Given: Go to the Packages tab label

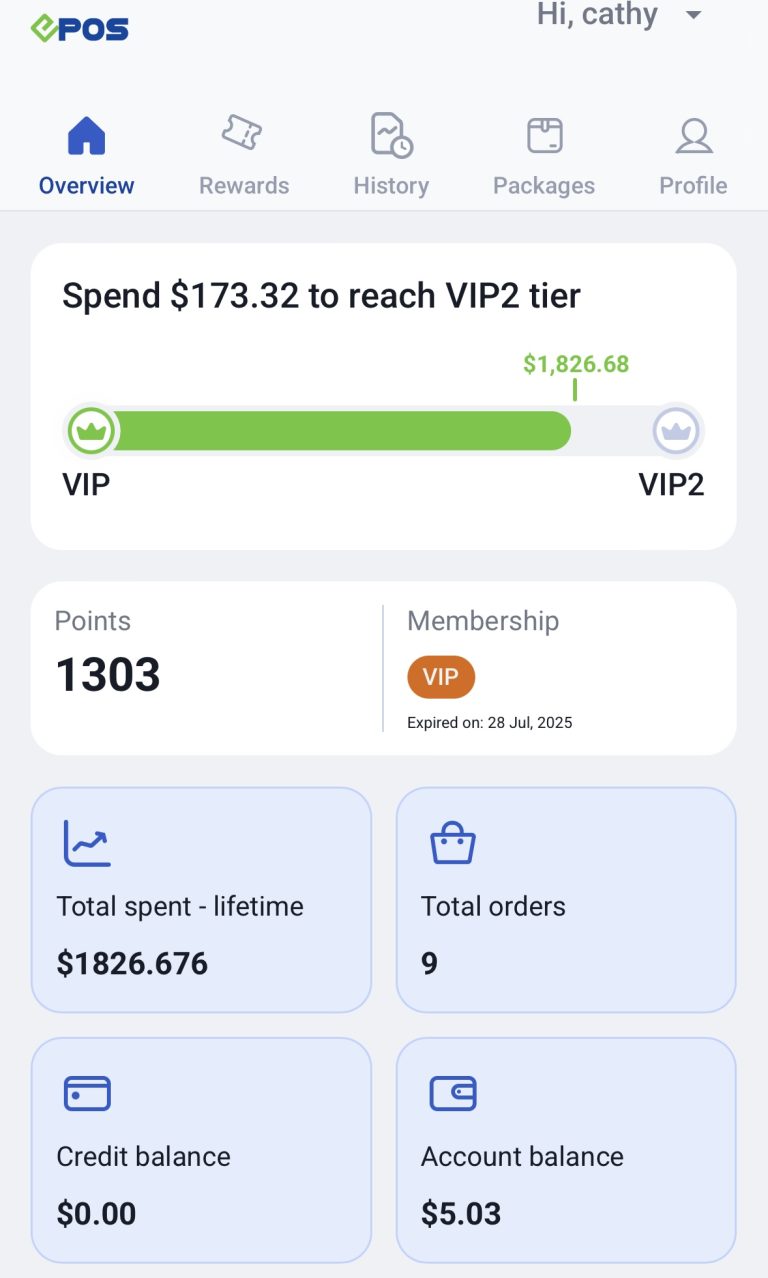Looking at the screenshot, I should [x=544, y=186].
